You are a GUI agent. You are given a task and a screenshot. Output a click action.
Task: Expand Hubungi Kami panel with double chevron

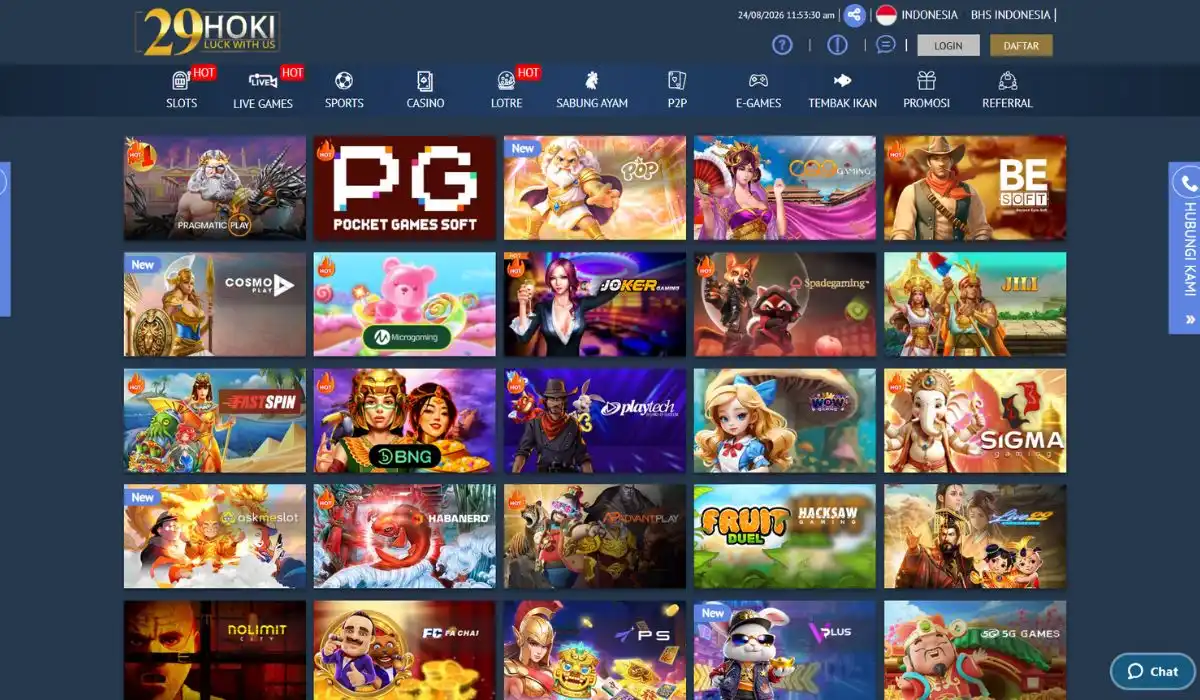pyautogui.click(x=1190, y=320)
